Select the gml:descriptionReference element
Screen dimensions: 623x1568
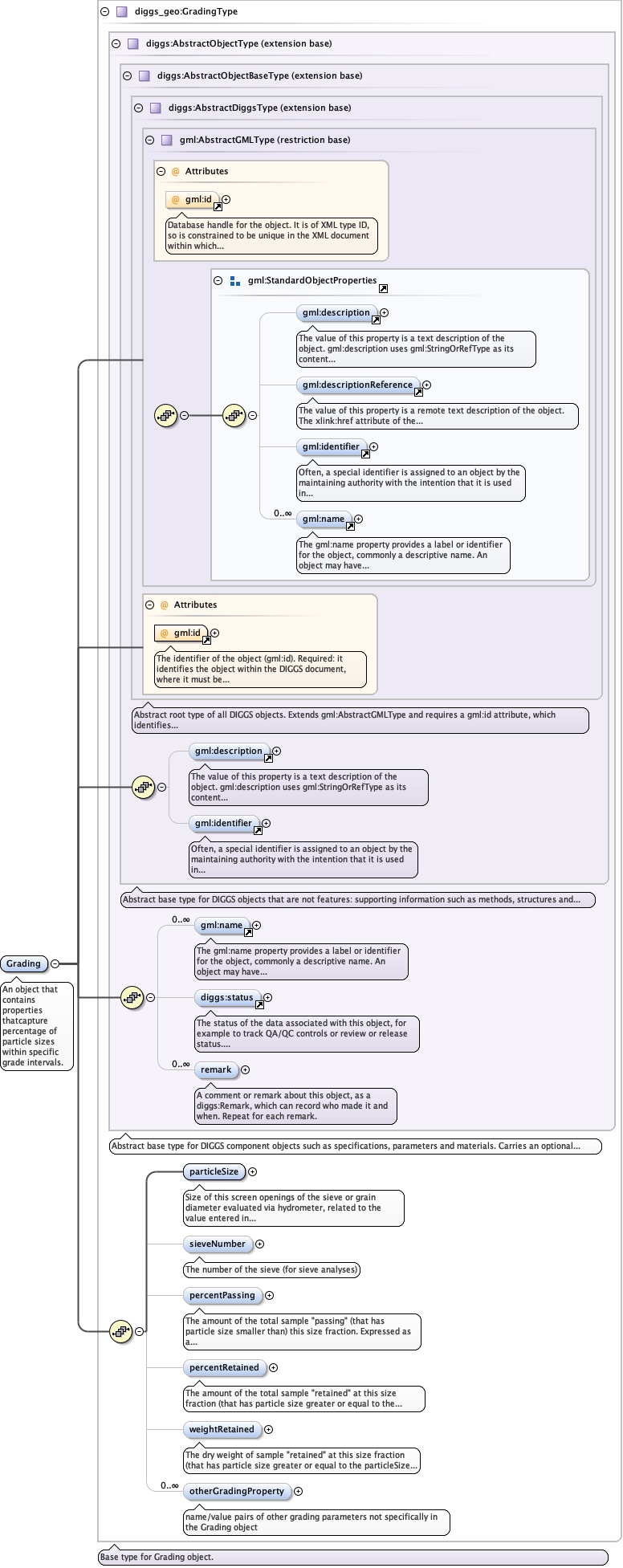pyautogui.click(x=358, y=385)
